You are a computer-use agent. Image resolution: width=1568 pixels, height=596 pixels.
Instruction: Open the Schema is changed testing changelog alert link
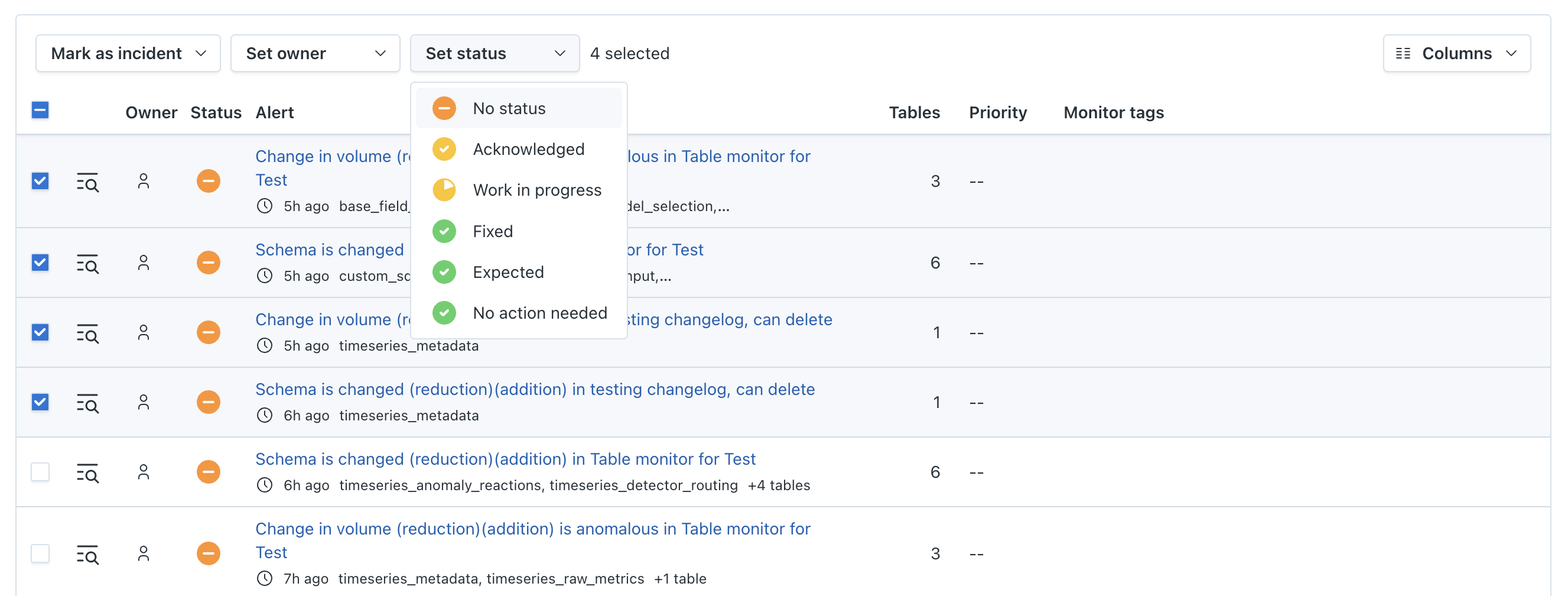coord(535,390)
